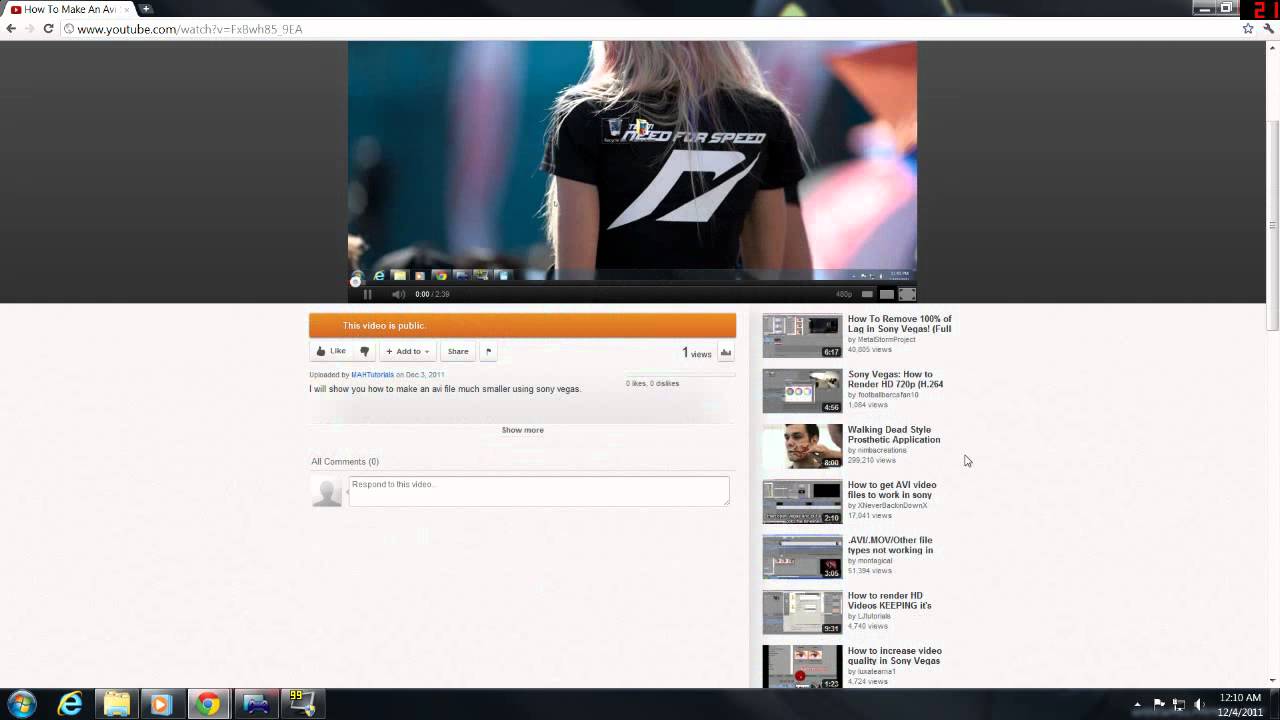Open the 480p quality selector
The width and height of the screenshot is (1280, 720).
(x=844, y=294)
